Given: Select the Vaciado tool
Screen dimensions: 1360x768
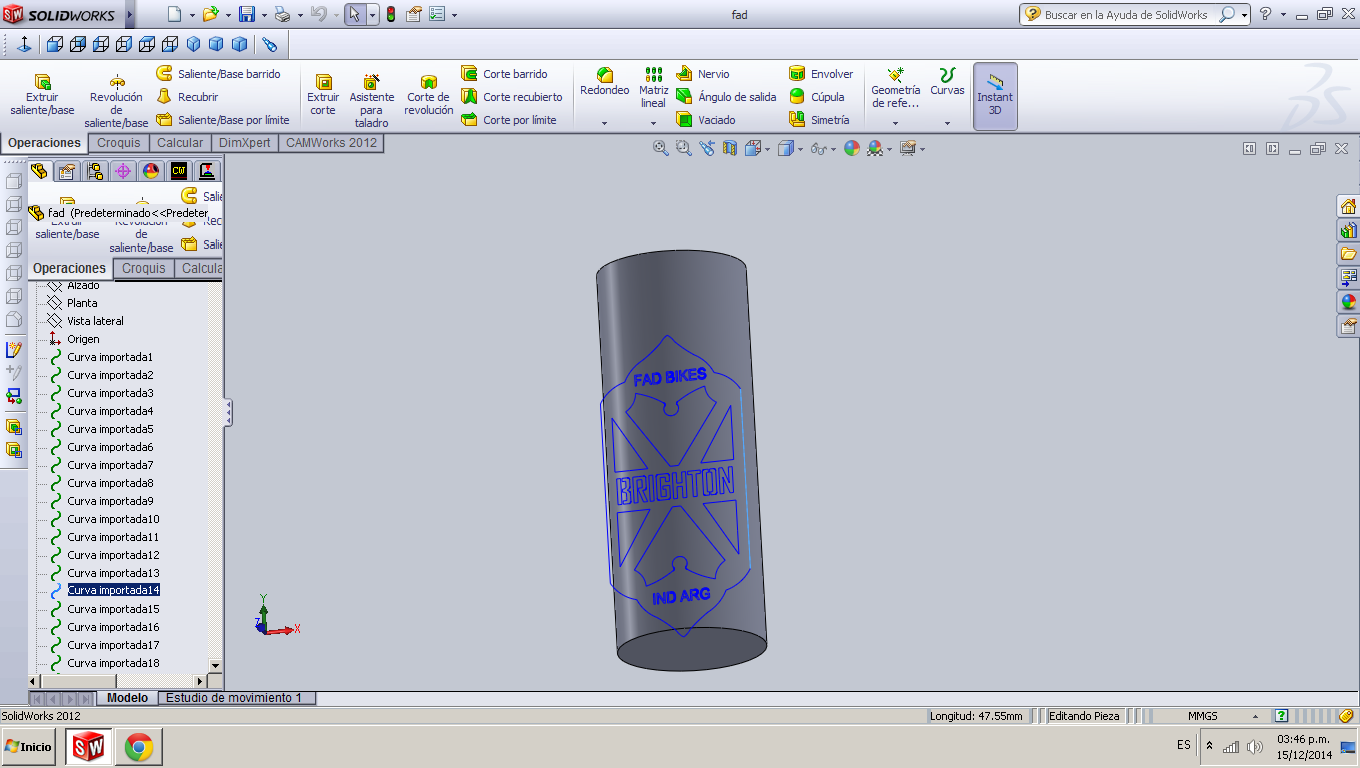Looking at the screenshot, I should tap(706, 120).
